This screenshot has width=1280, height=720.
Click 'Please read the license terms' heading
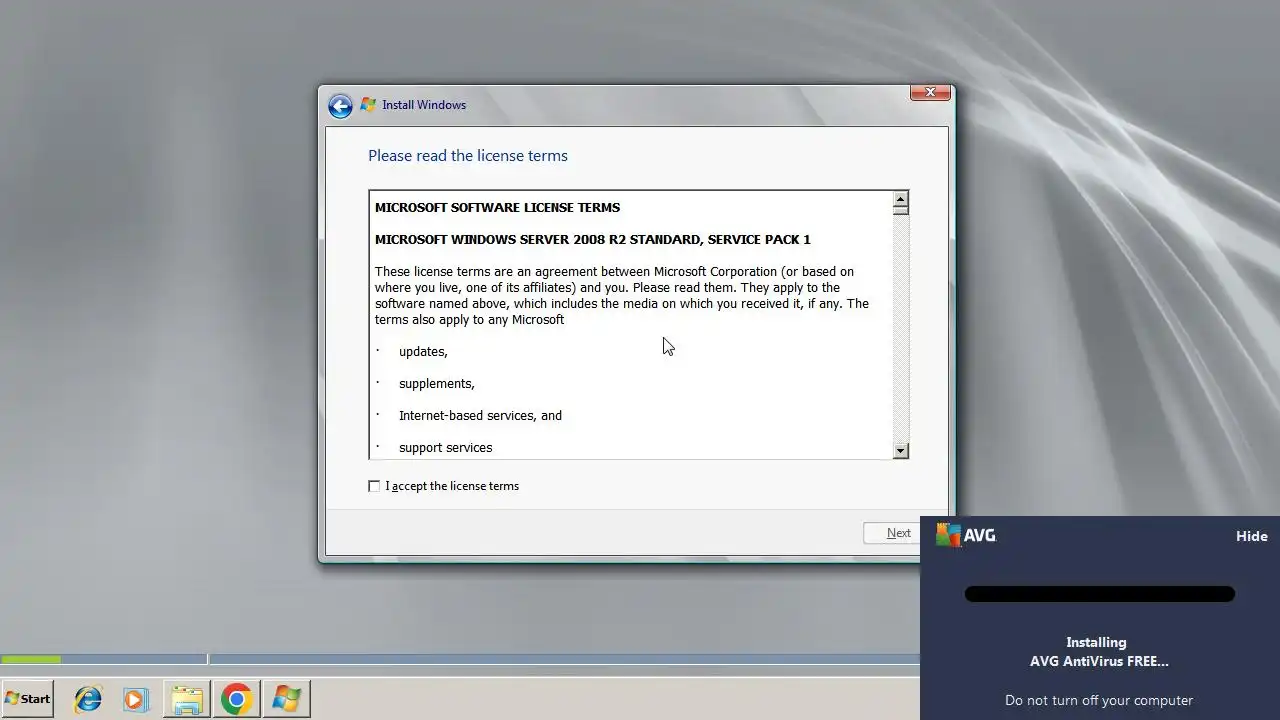pos(468,156)
